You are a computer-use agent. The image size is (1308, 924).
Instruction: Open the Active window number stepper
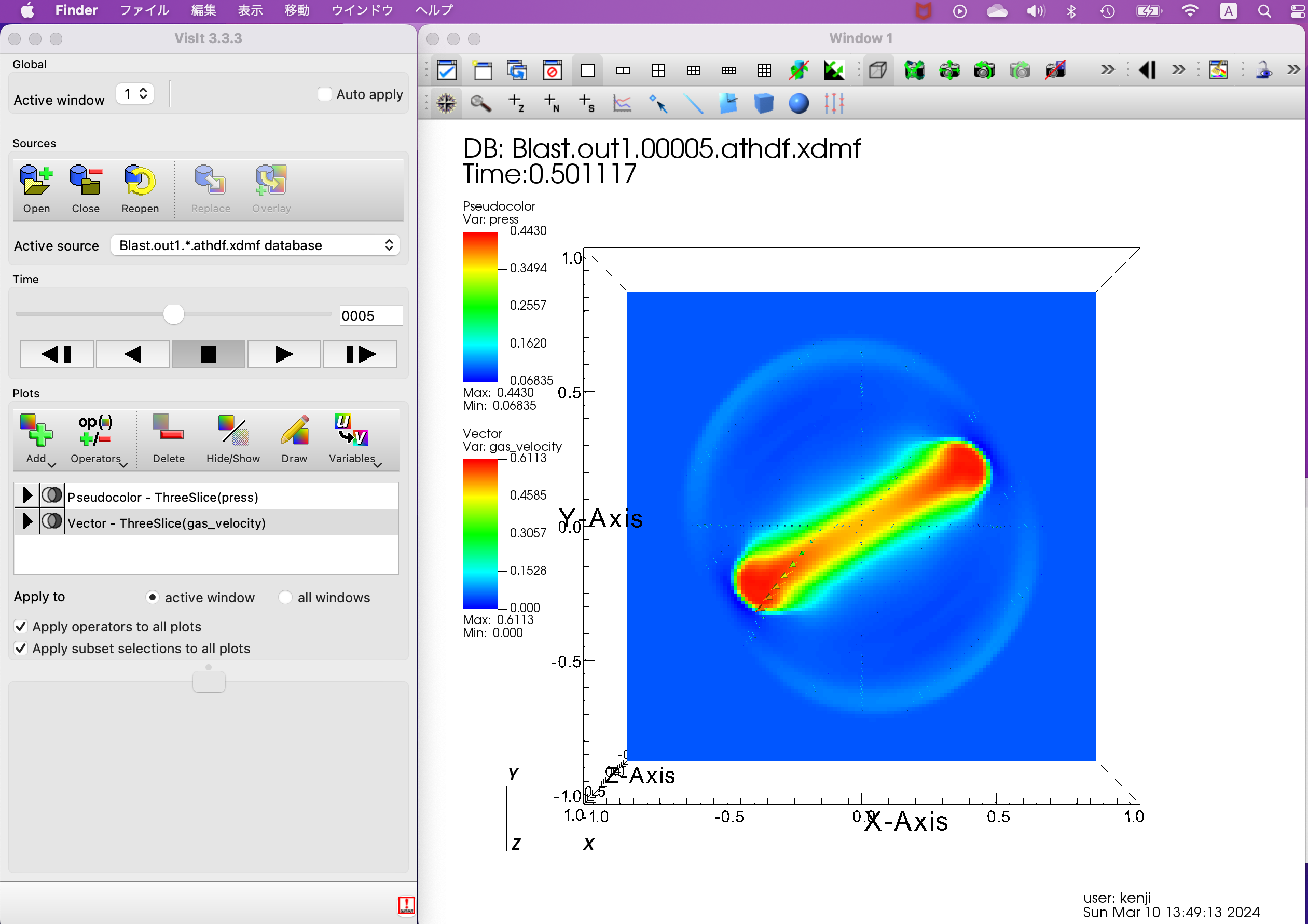tap(135, 93)
